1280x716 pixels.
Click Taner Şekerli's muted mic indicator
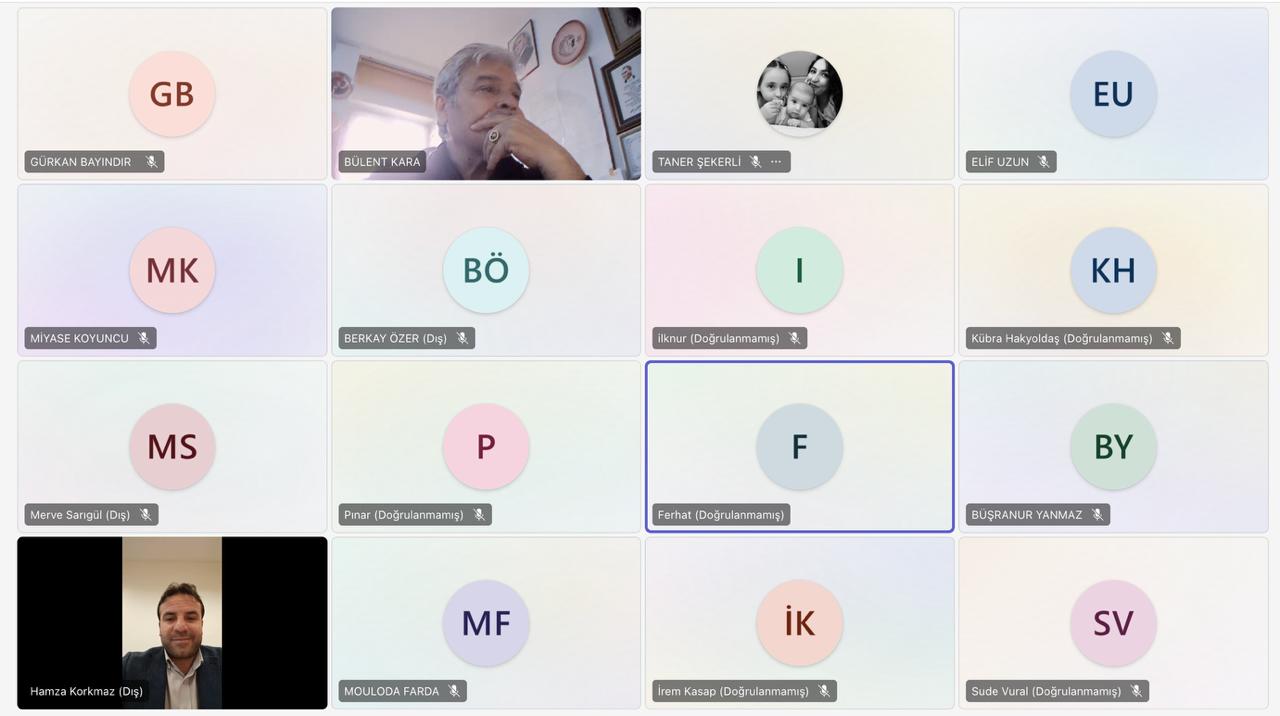click(x=756, y=162)
